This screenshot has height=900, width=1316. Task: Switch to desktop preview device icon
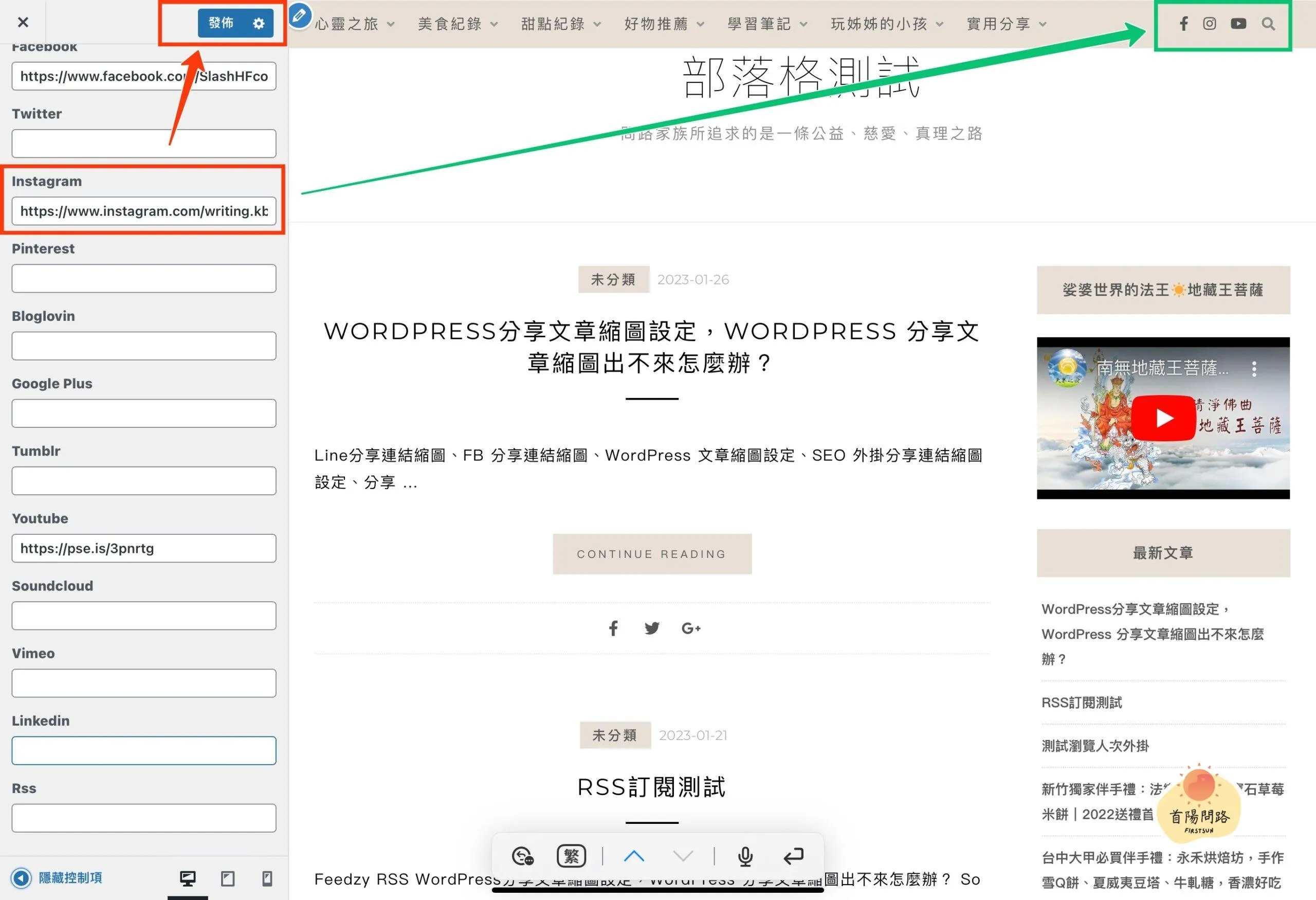pyautogui.click(x=188, y=878)
